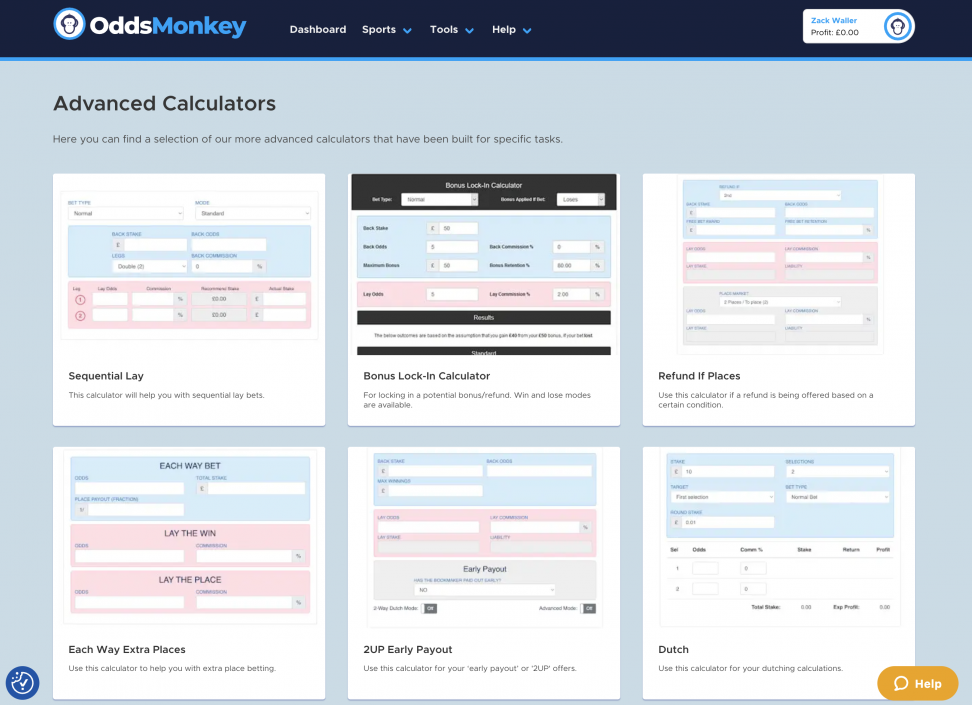The image size is (972, 705).
Task: Click the Sequential Lay title
Action: point(106,376)
